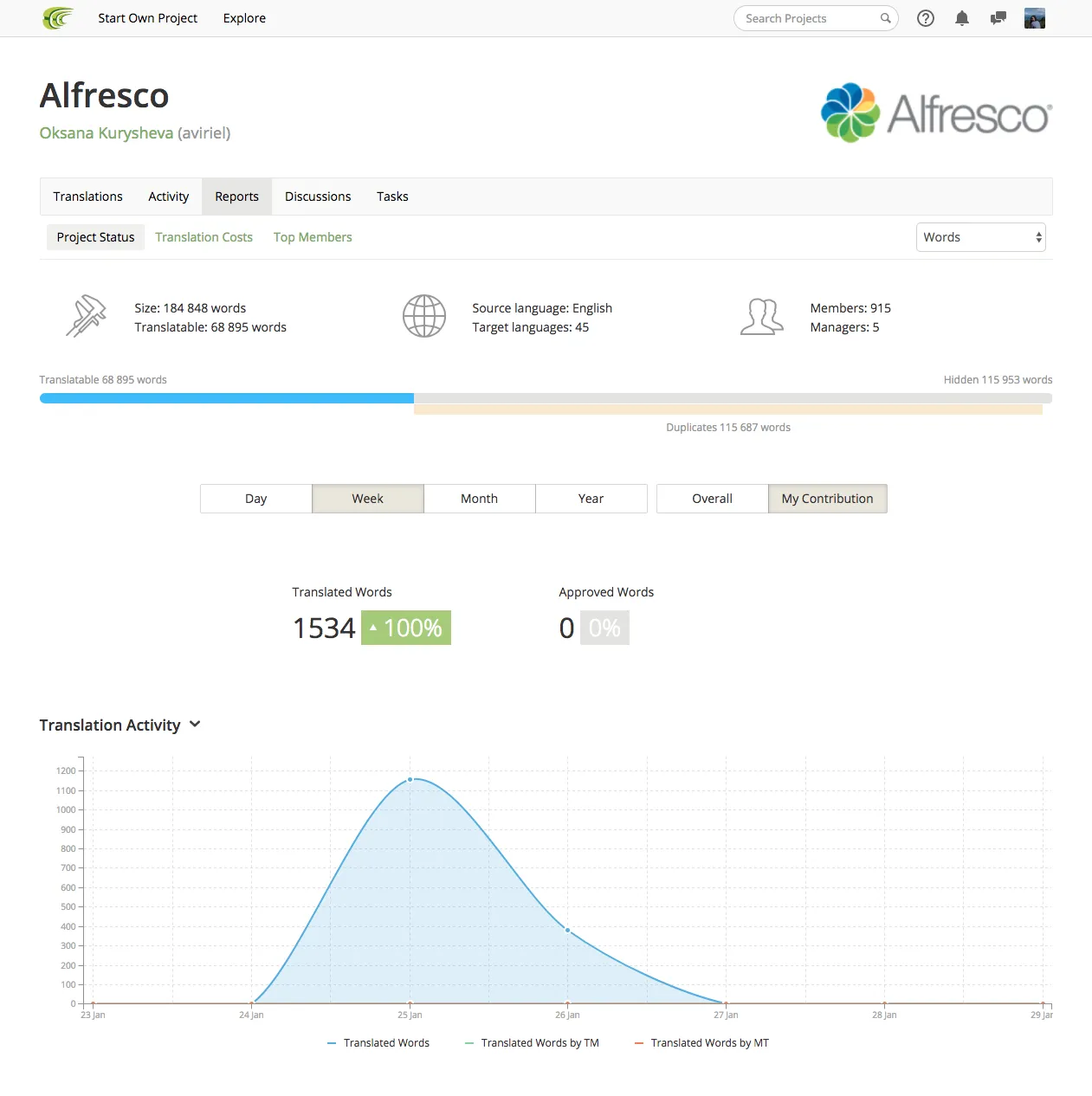Click the 25 Jan chart peak point
The height and width of the screenshot is (1096, 1092).
(x=410, y=779)
